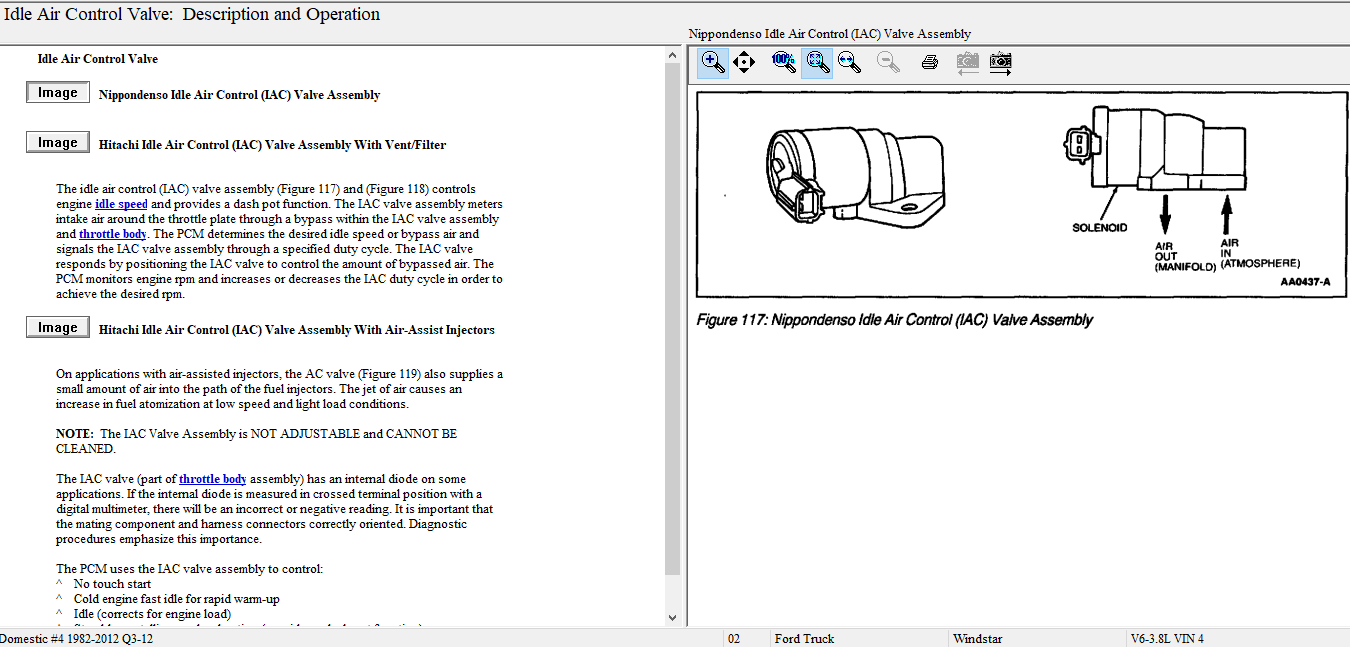The height and width of the screenshot is (647, 1350).
Task: Go to next image with camera arrow
Action: click(x=1000, y=62)
